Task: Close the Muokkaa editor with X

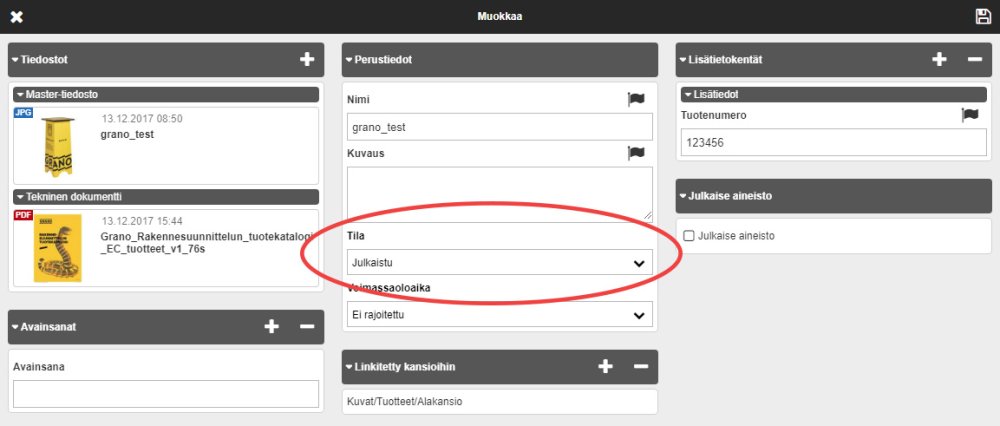Action: point(16,17)
